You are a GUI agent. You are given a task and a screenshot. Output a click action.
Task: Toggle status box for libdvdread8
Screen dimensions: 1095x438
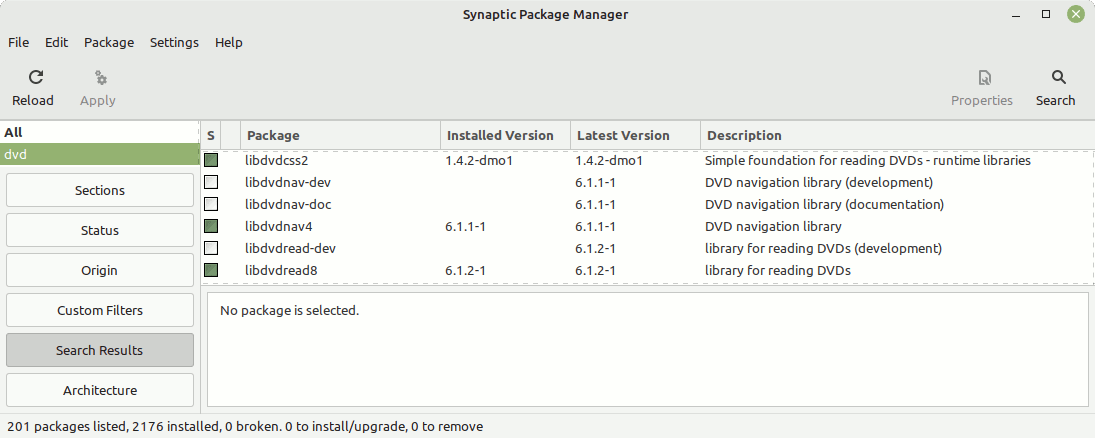click(211, 270)
